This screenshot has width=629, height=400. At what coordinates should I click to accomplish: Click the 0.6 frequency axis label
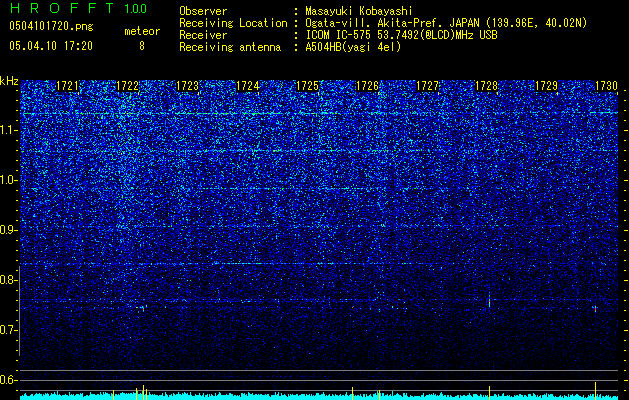coord(9,380)
